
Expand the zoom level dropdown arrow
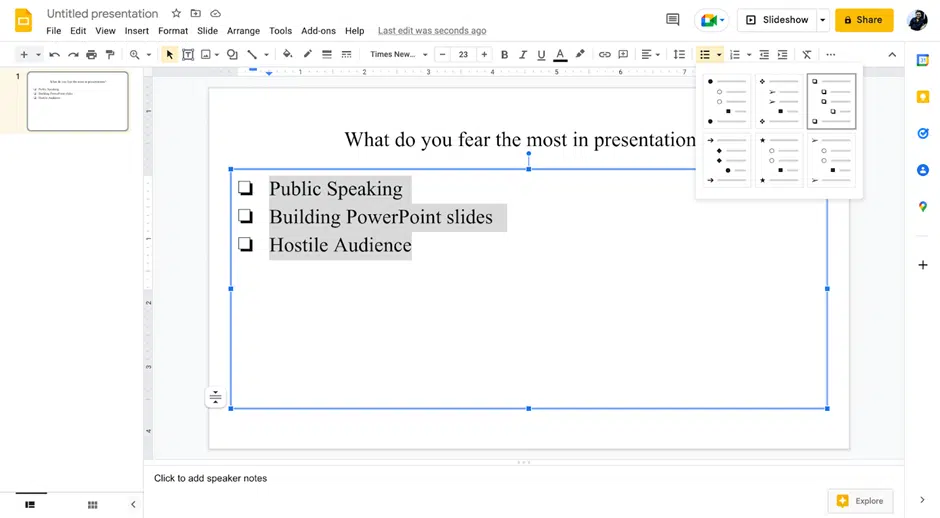(x=149, y=55)
